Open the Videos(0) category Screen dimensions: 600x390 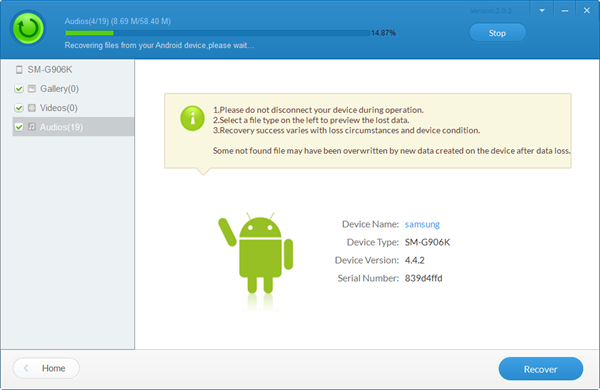[59, 108]
